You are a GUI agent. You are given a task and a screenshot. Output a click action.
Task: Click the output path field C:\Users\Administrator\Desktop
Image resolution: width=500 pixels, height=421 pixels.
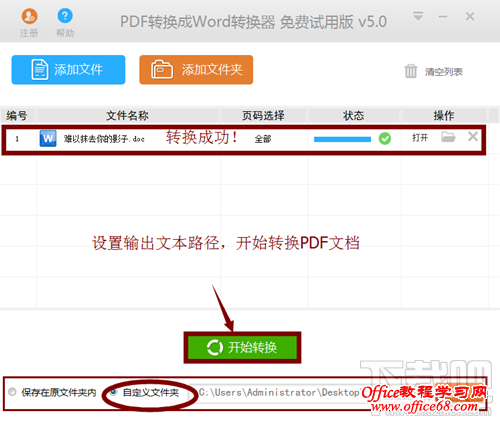click(280, 393)
